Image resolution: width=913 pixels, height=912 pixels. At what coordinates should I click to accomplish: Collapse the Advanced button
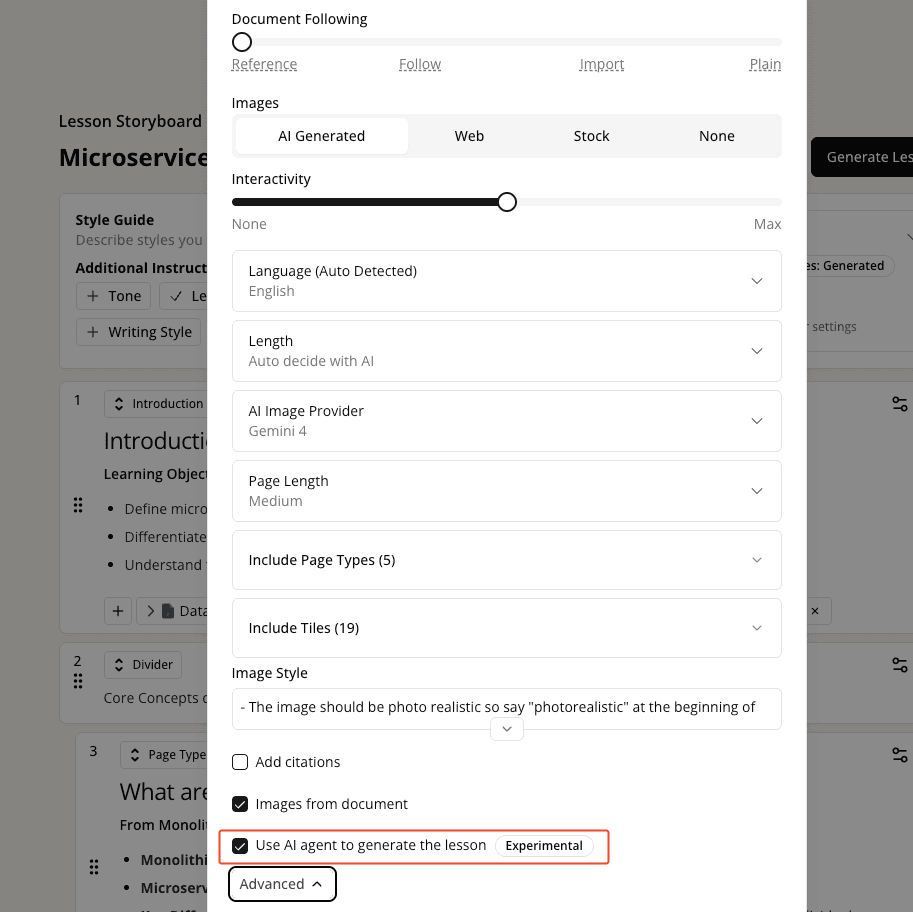282,884
